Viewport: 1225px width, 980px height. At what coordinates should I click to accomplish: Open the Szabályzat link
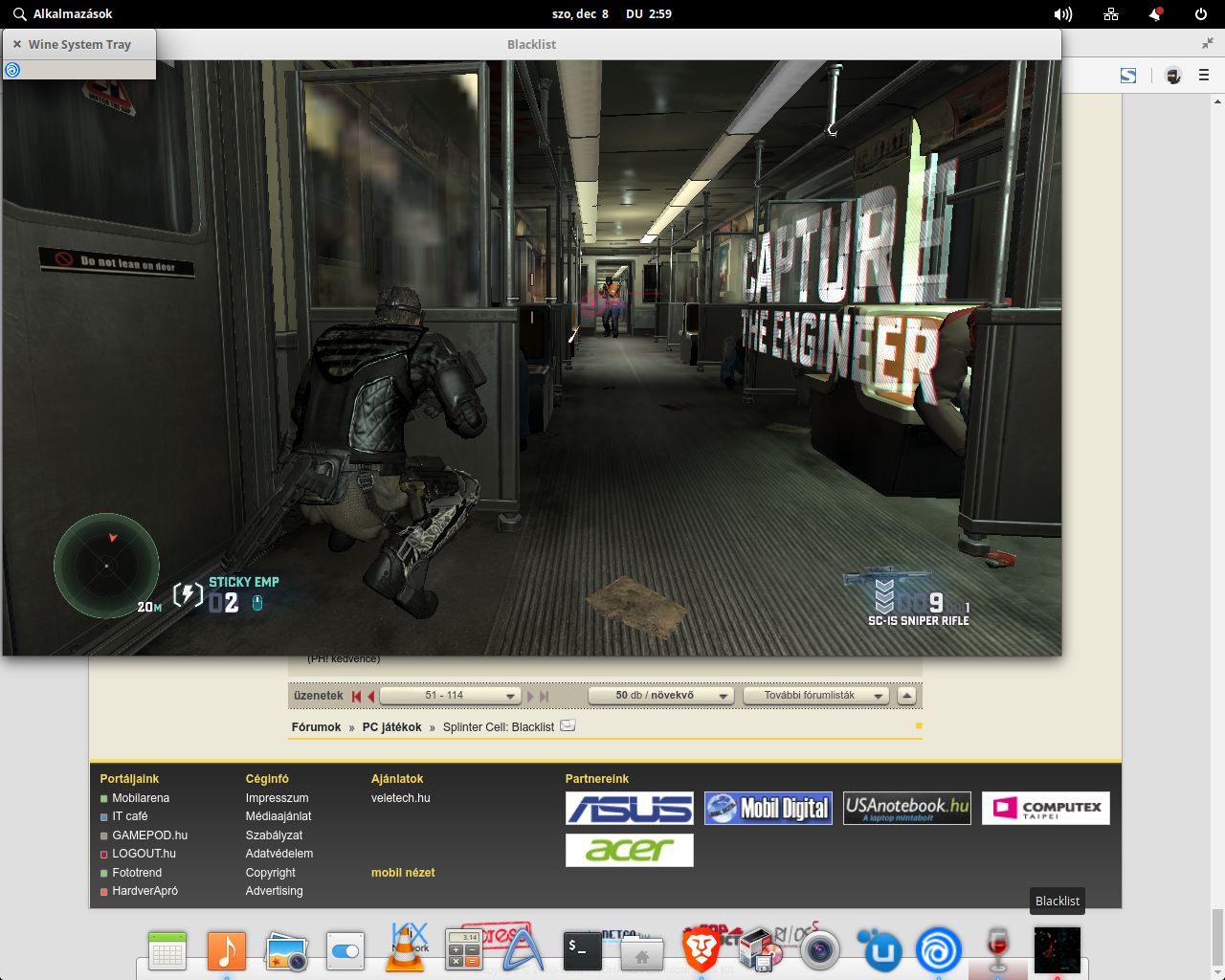point(274,835)
